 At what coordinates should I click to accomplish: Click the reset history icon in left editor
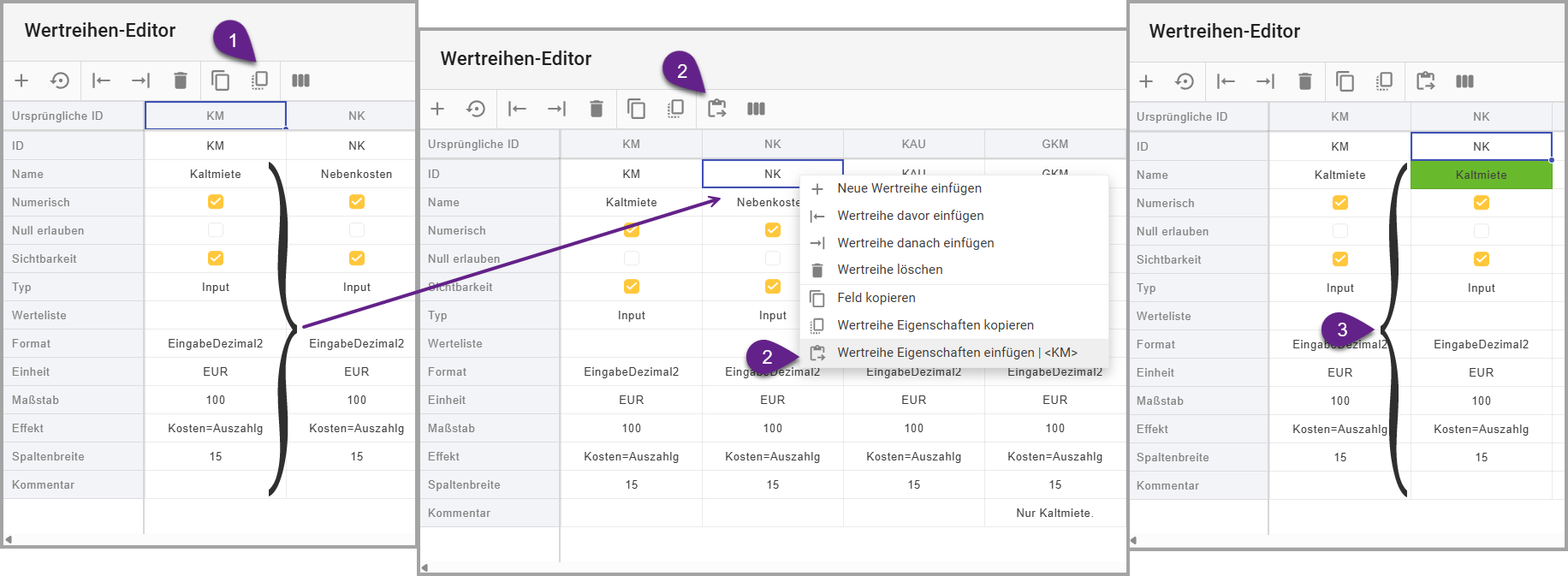point(60,80)
